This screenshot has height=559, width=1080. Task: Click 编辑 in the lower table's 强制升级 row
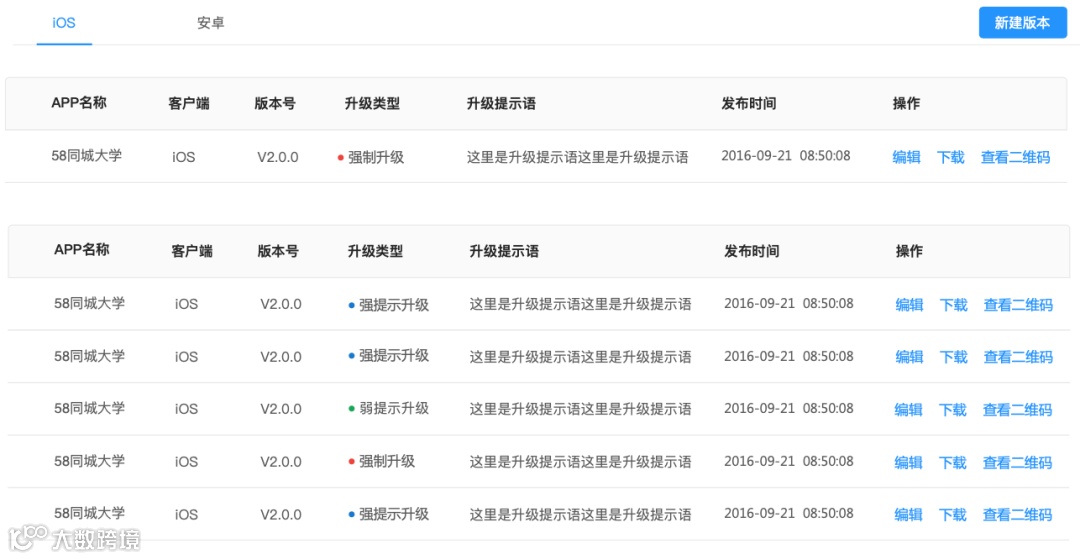point(908,462)
